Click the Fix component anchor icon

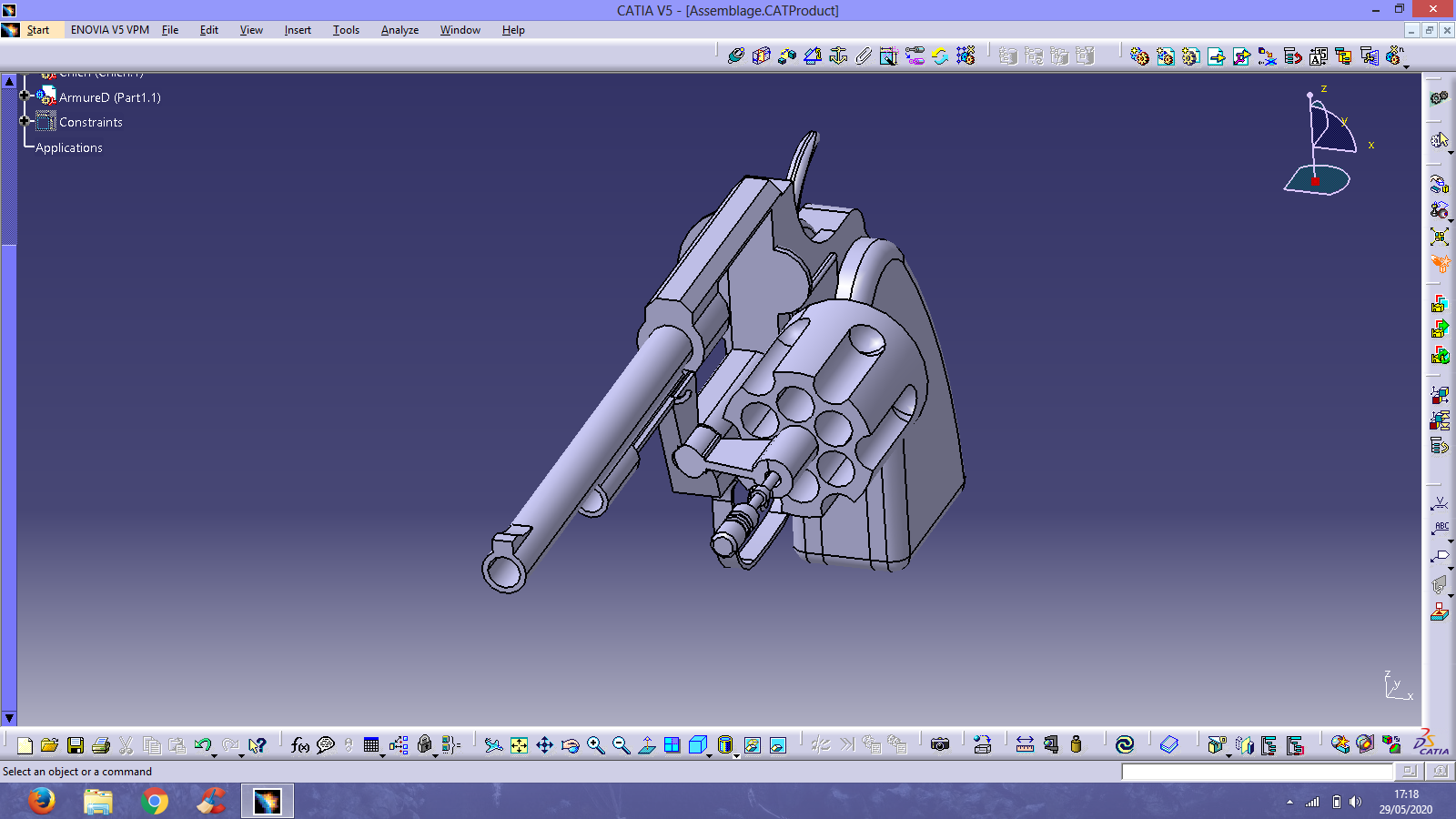click(x=838, y=56)
